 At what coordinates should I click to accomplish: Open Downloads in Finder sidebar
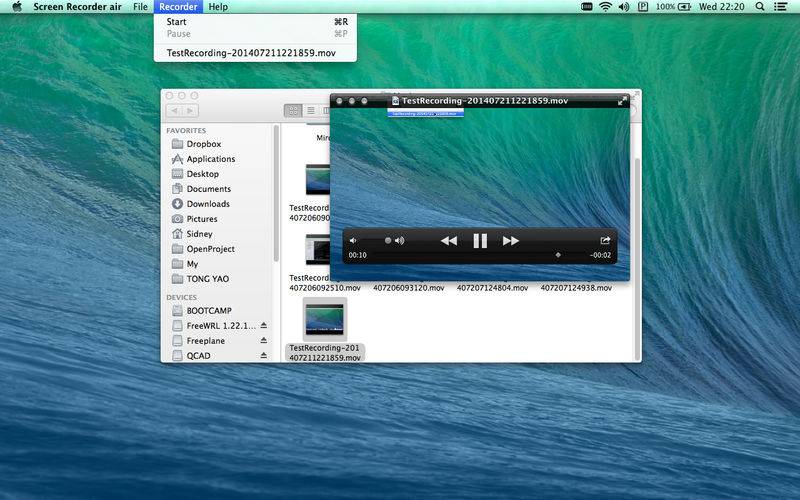(x=208, y=204)
